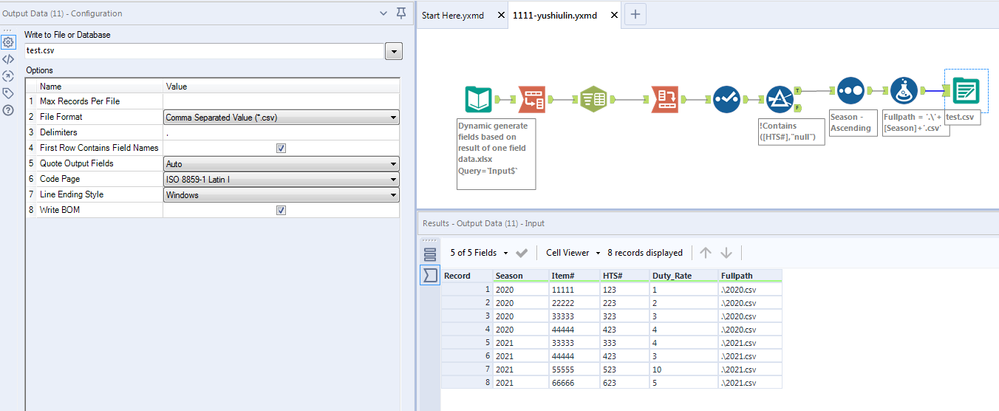Select the Input Data tool on canvas
The image size is (999, 411).
click(478, 99)
